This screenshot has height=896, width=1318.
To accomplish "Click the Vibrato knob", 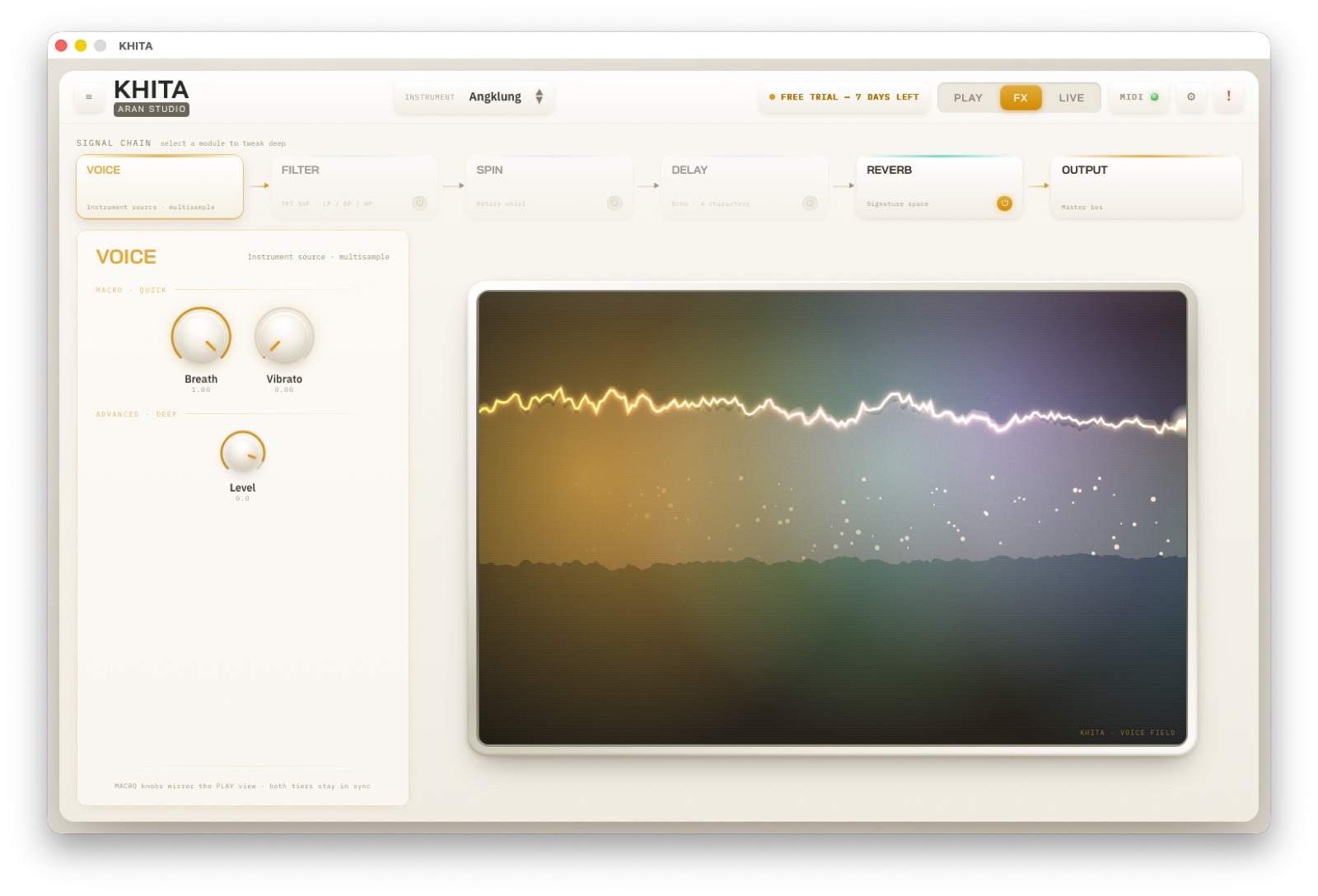I will [284, 337].
